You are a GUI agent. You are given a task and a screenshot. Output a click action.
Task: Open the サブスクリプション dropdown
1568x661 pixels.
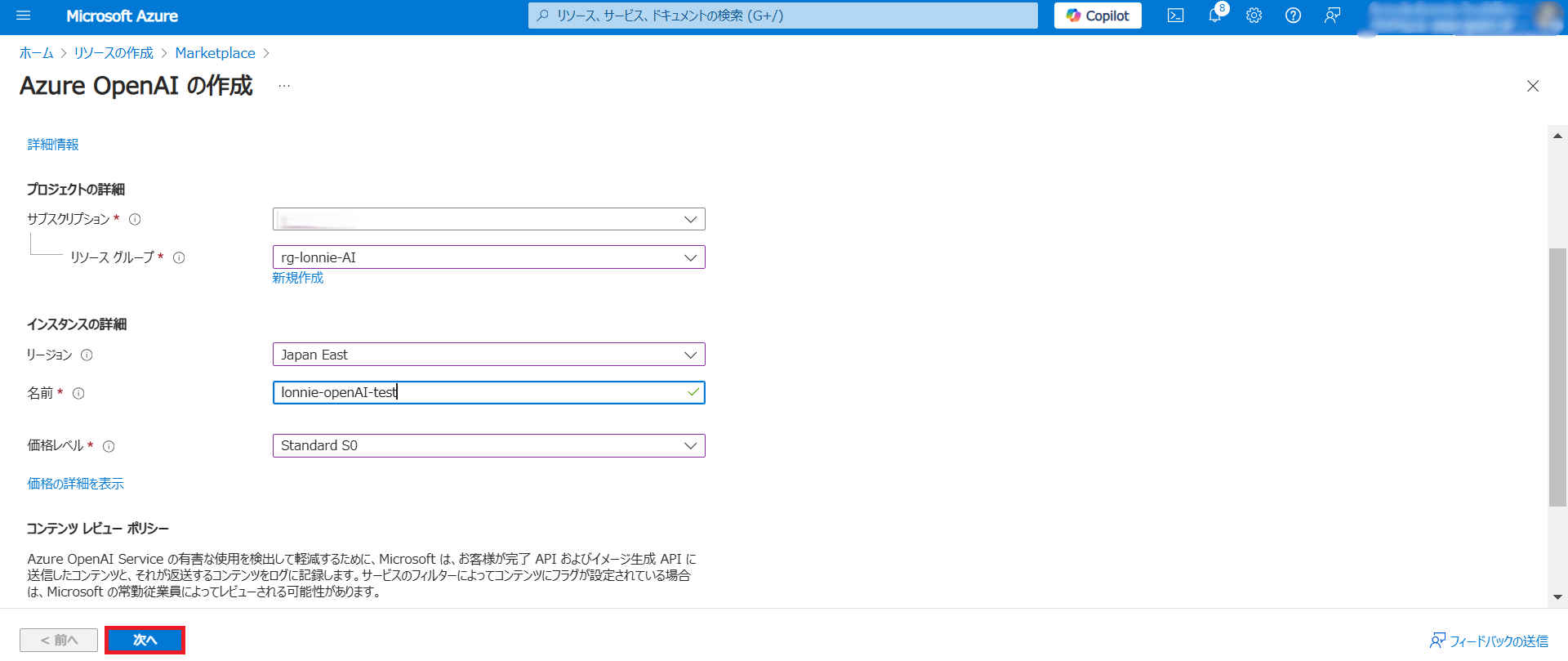(x=488, y=219)
